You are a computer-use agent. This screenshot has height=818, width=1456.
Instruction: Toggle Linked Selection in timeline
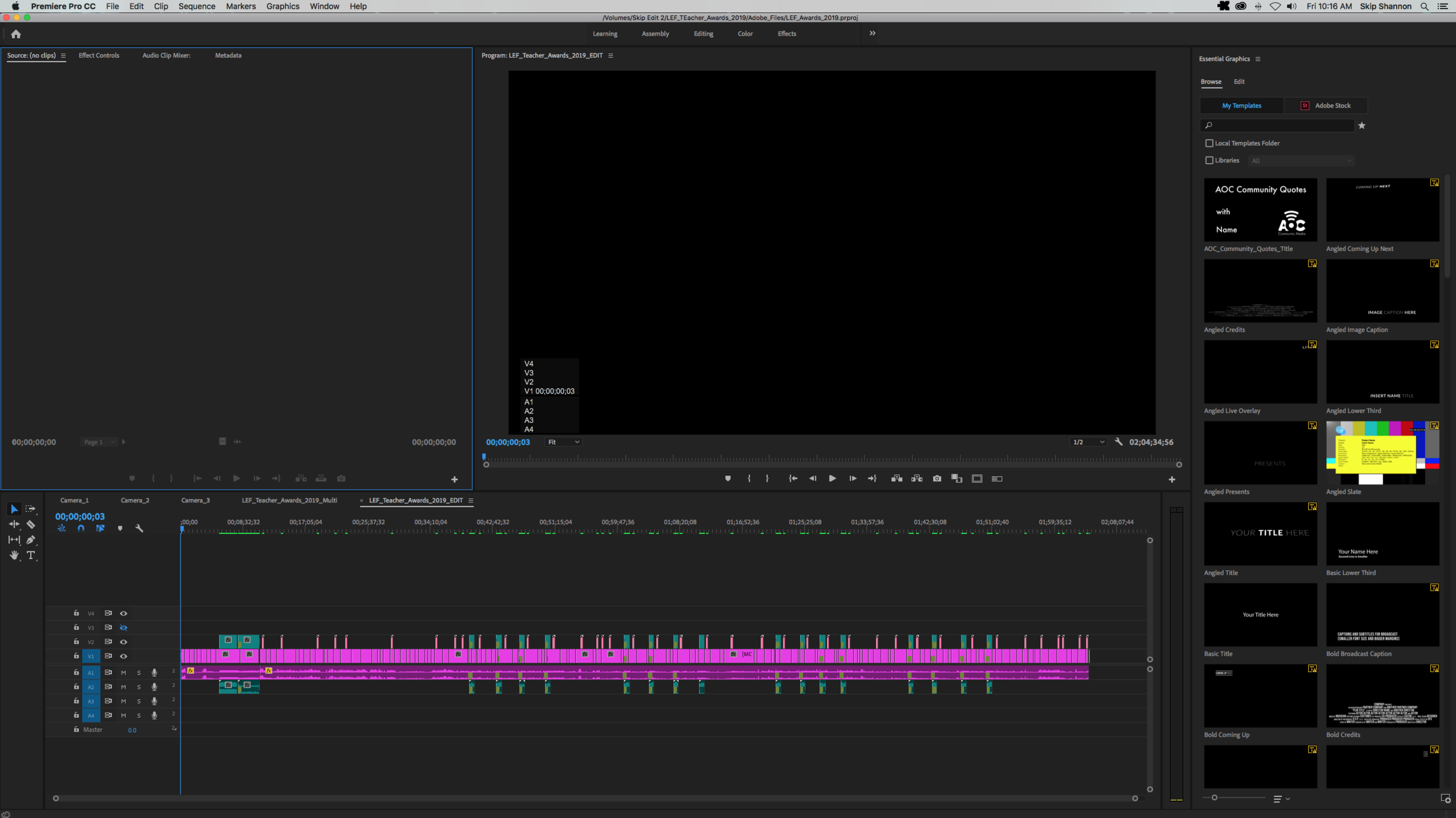pos(100,529)
